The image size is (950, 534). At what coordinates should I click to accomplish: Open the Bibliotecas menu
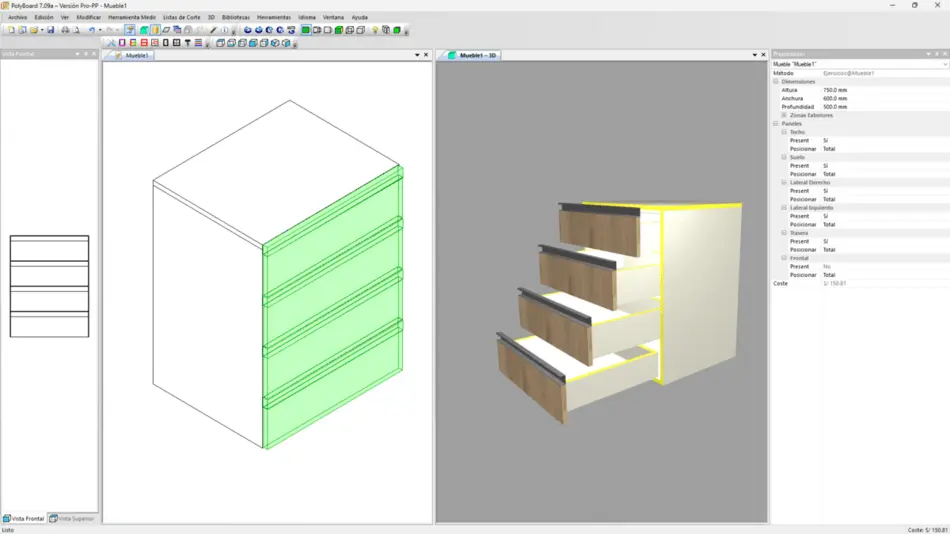click(236, 17)
